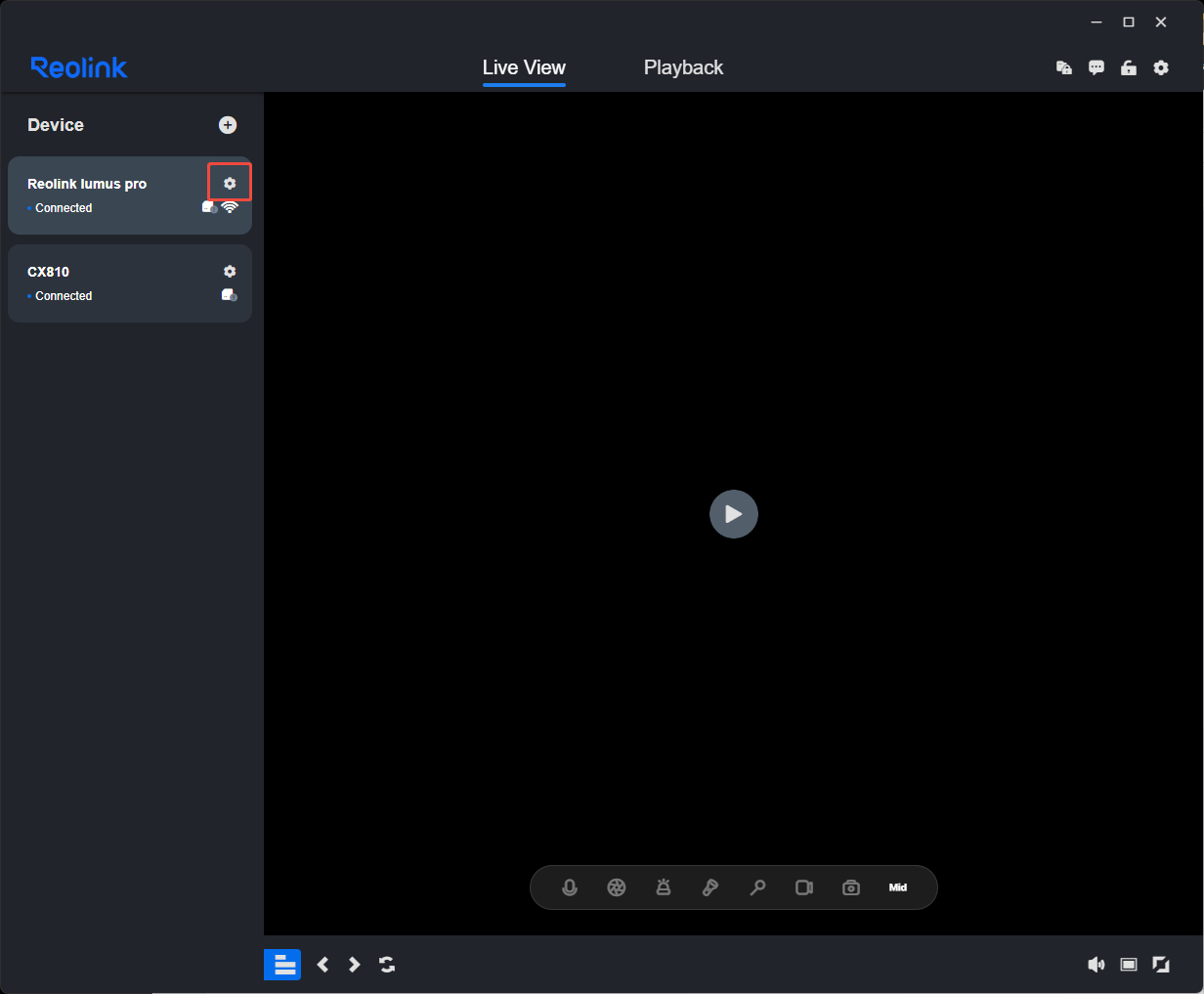
Task: Open the chat message icon in header
Action: 1096,67
